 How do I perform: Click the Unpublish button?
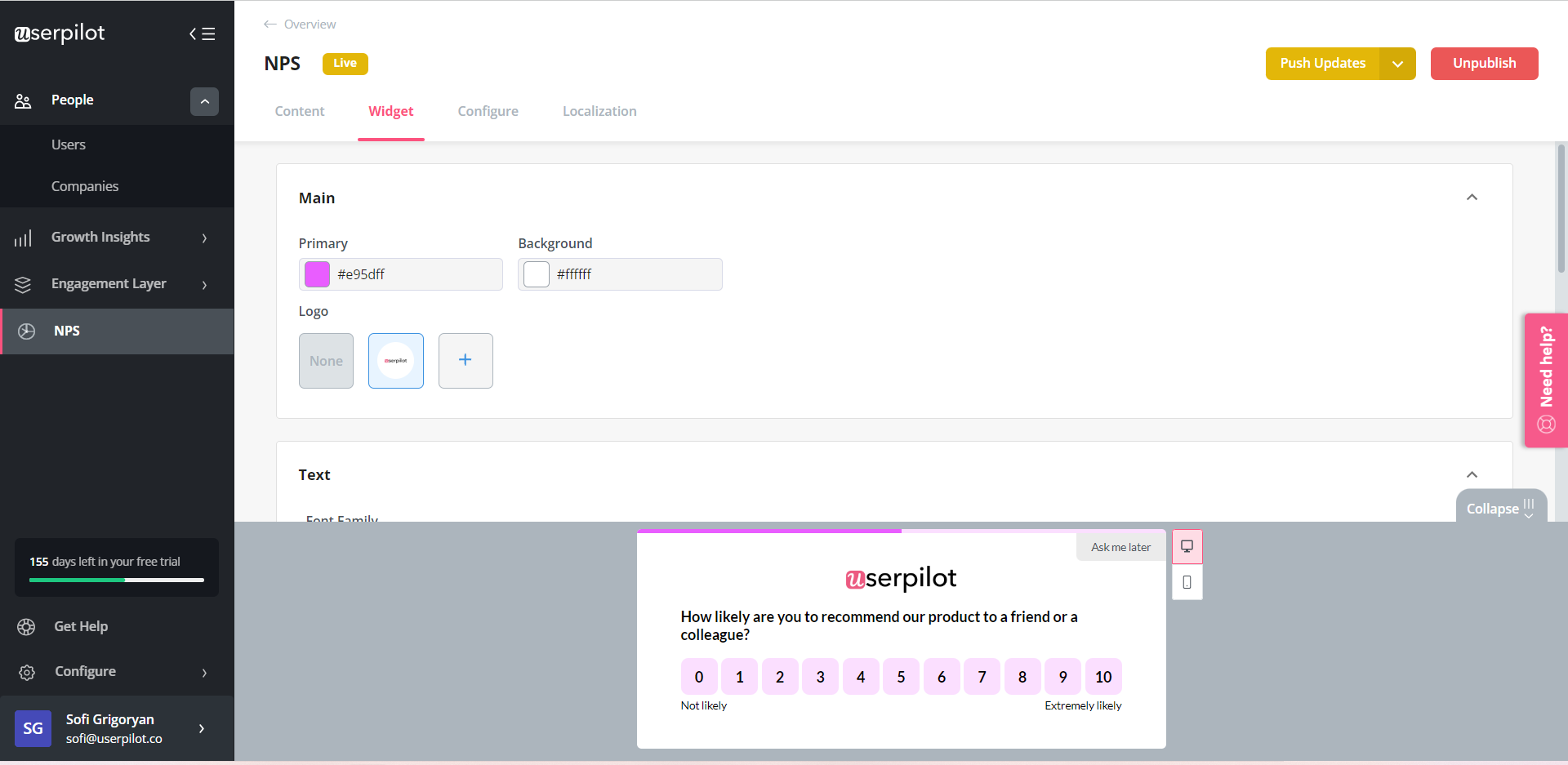(x=1484, y=64)
